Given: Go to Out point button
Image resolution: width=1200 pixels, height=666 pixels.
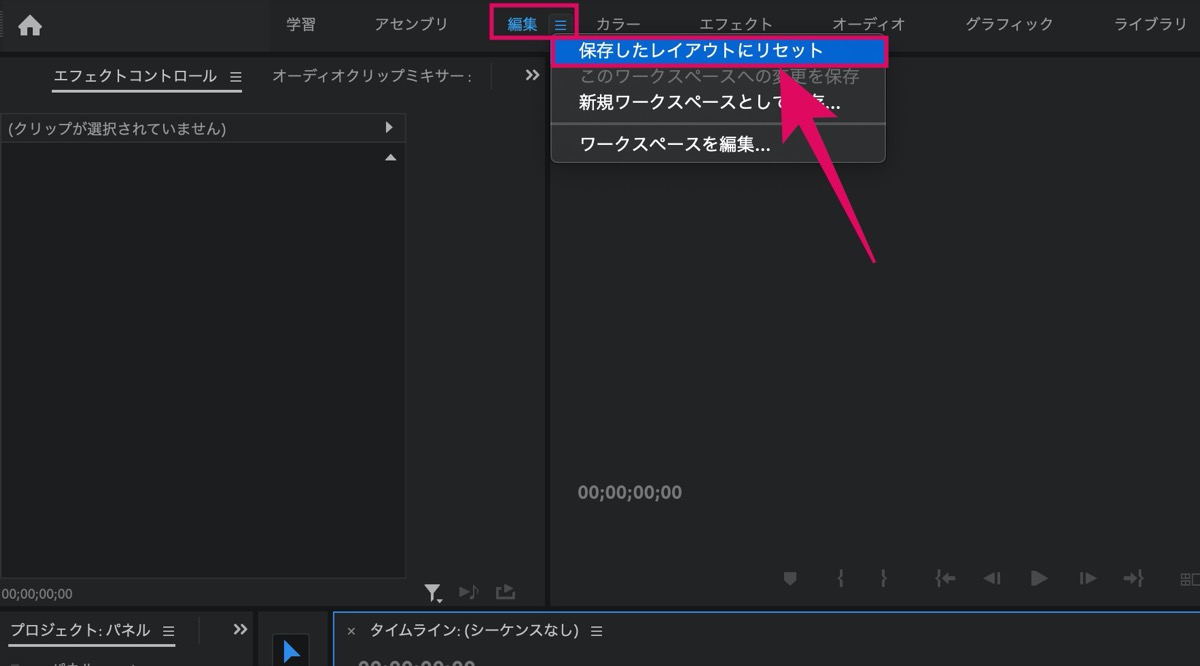Looking at the screenshot, I should click(1133, 578).
